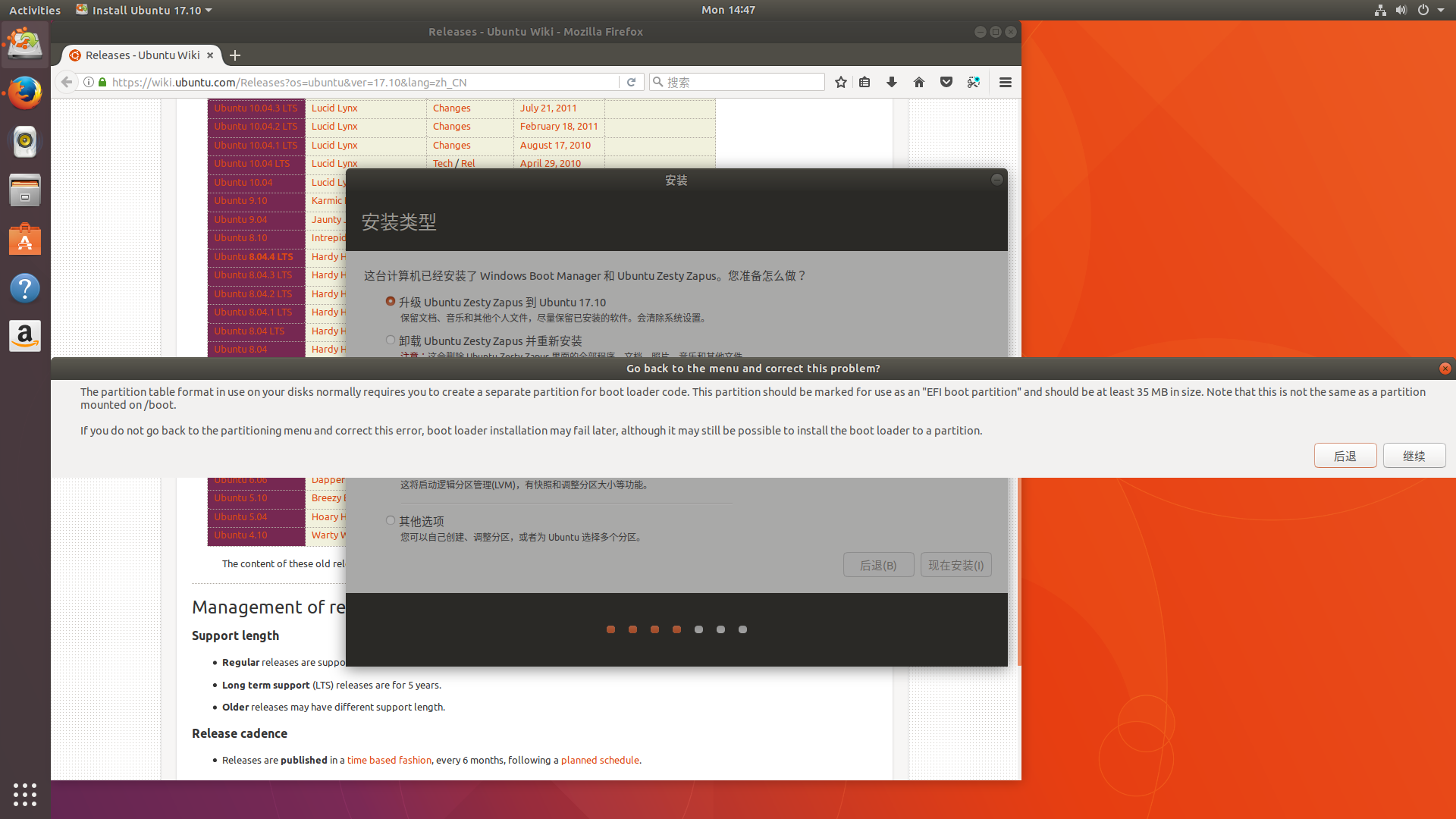This screenshot has width=1456, height=819.
Task: Open Ubuntu 5.10 release link
Action: tap(240, 498)
